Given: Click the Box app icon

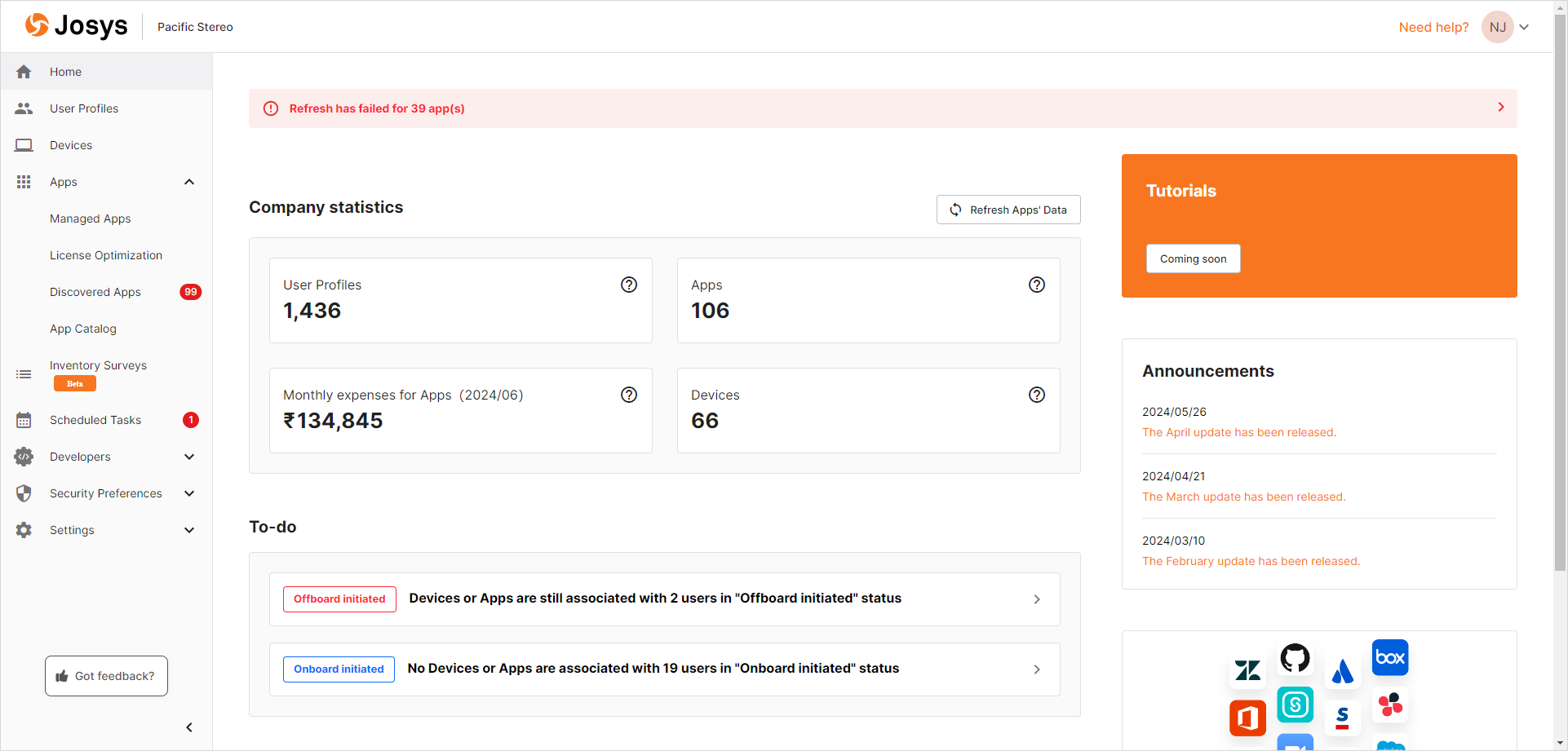Looking at the screenshot, I should [x=1390, y=657].
